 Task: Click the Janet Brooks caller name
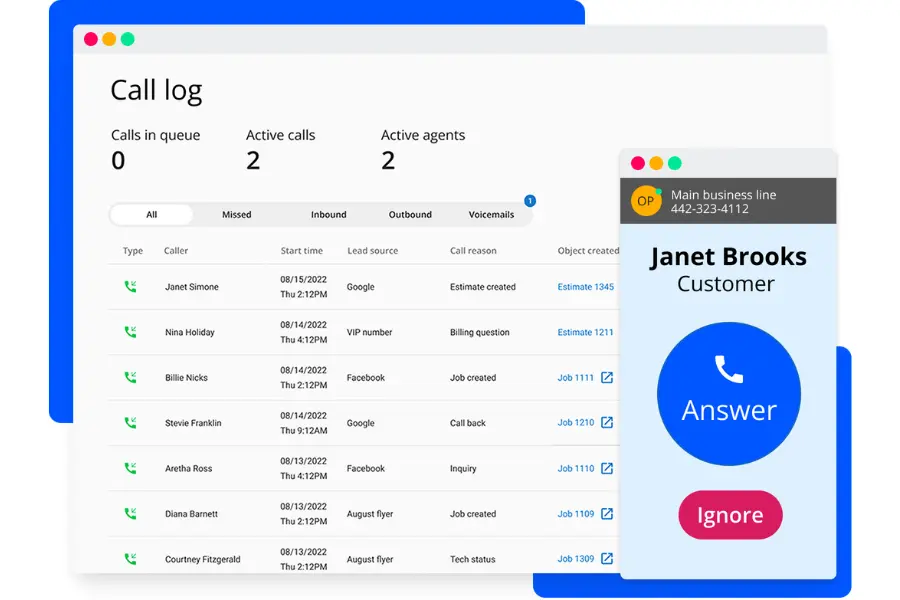click(x=728, y=256)
